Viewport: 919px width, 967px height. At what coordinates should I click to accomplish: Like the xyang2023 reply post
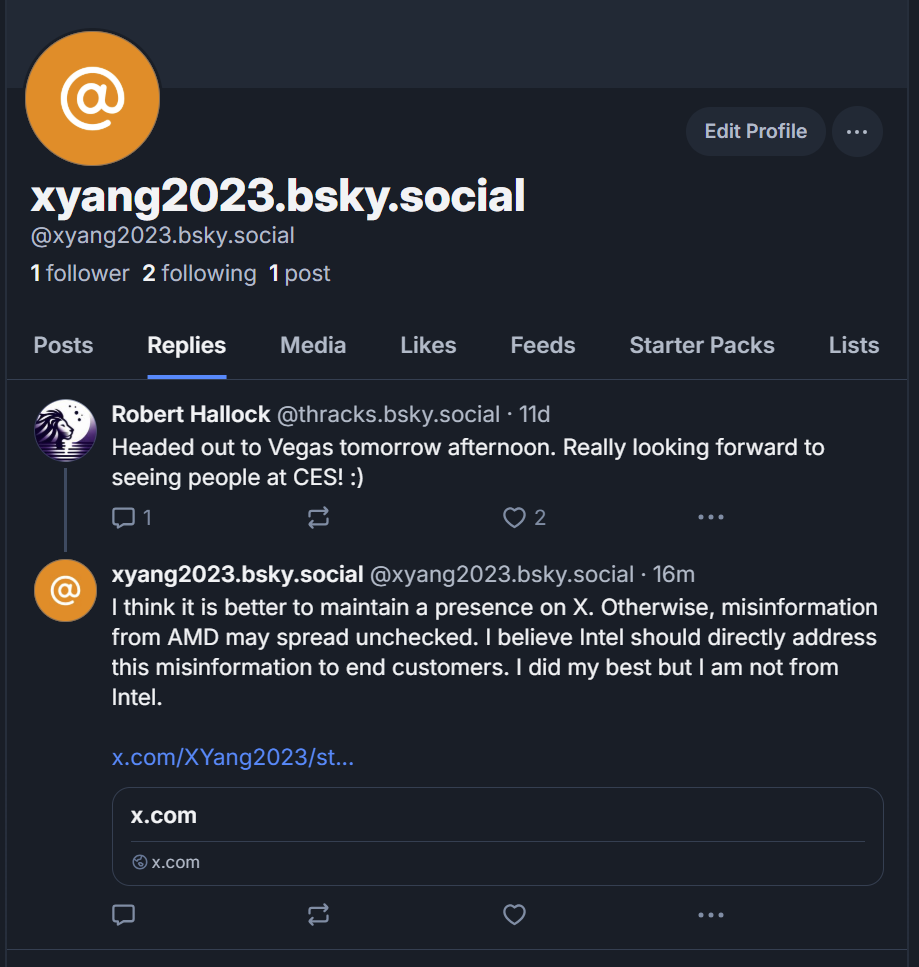pyautogui.click(x=514, y=914)
